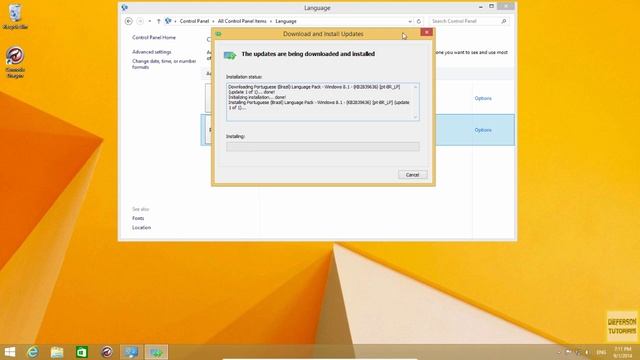Screen dimensions: 640x360
Task: Click the update dialog title bar icon
Action: pos(218,34)
